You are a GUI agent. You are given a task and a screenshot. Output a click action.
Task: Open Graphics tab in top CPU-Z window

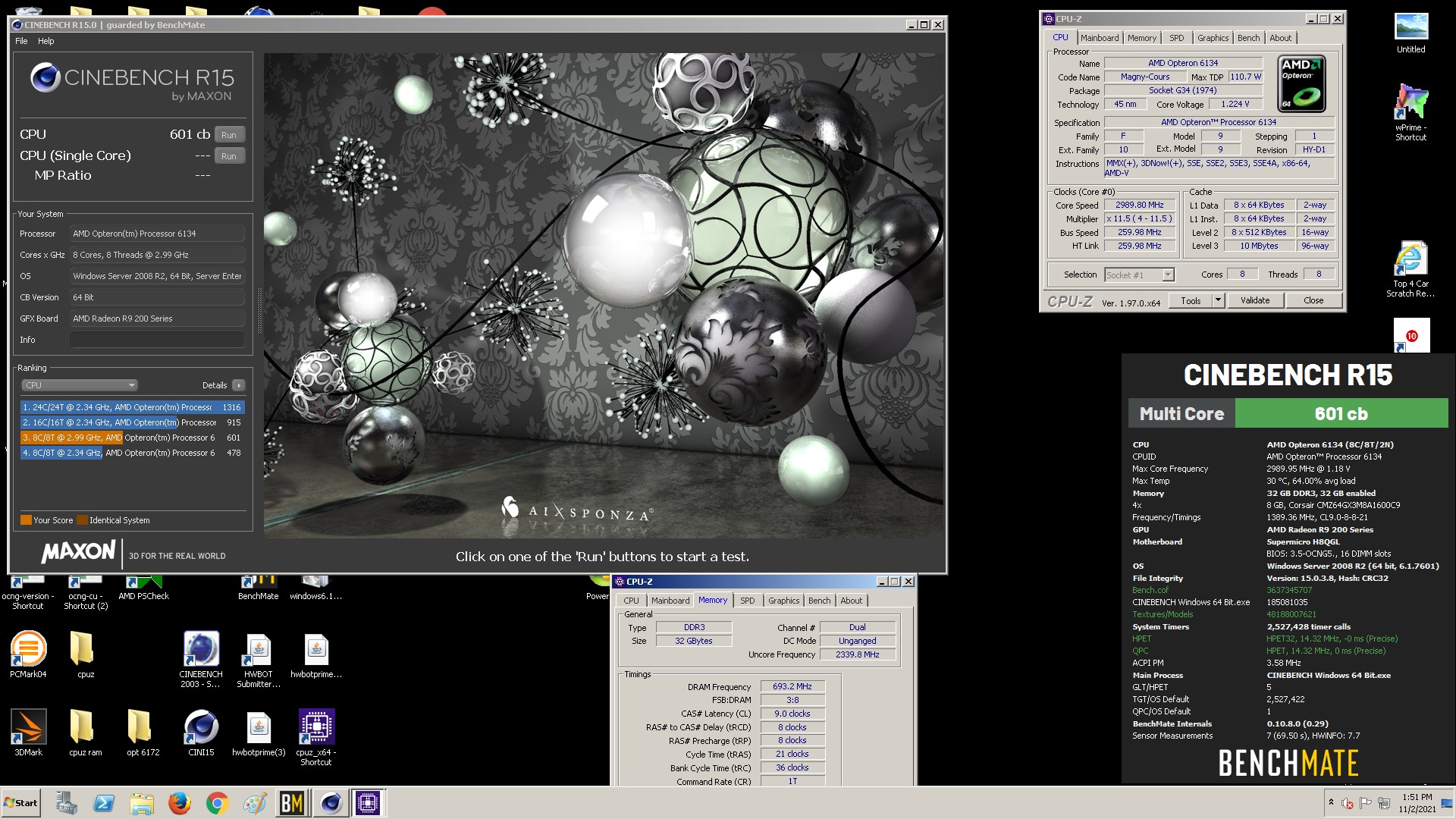1213,38
